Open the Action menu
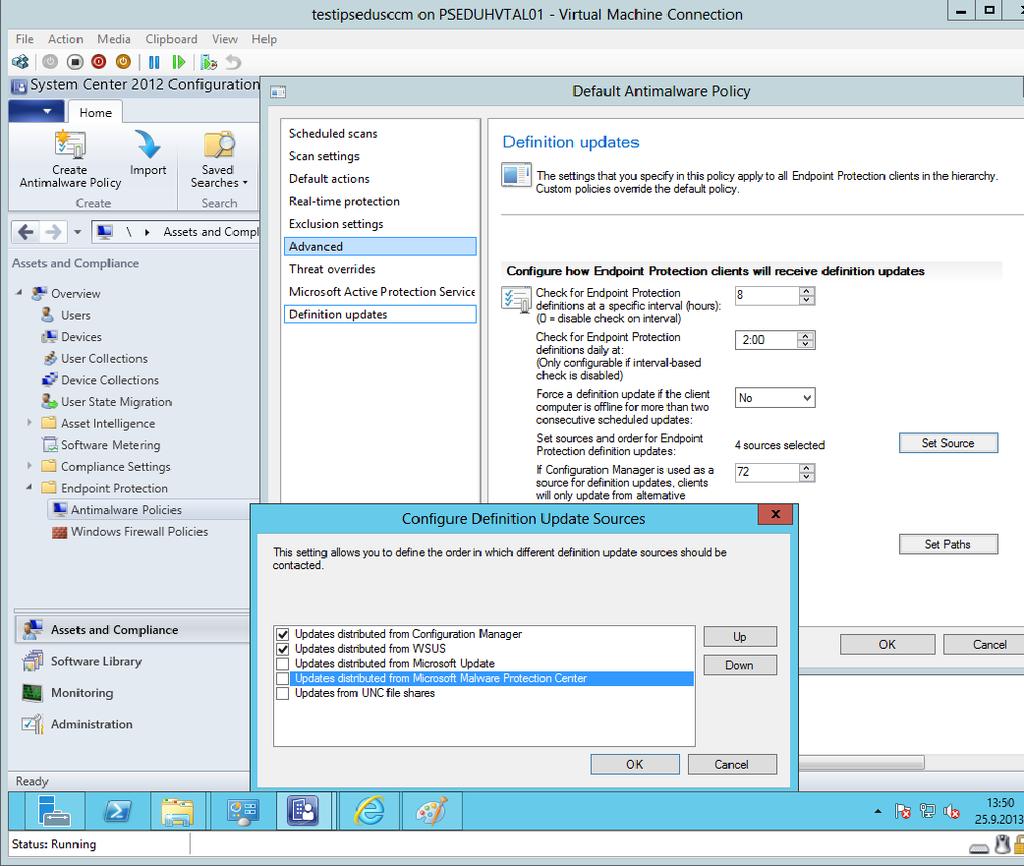Image resolution: width=1024 pixels, height=866 pixels. [65, 39]
